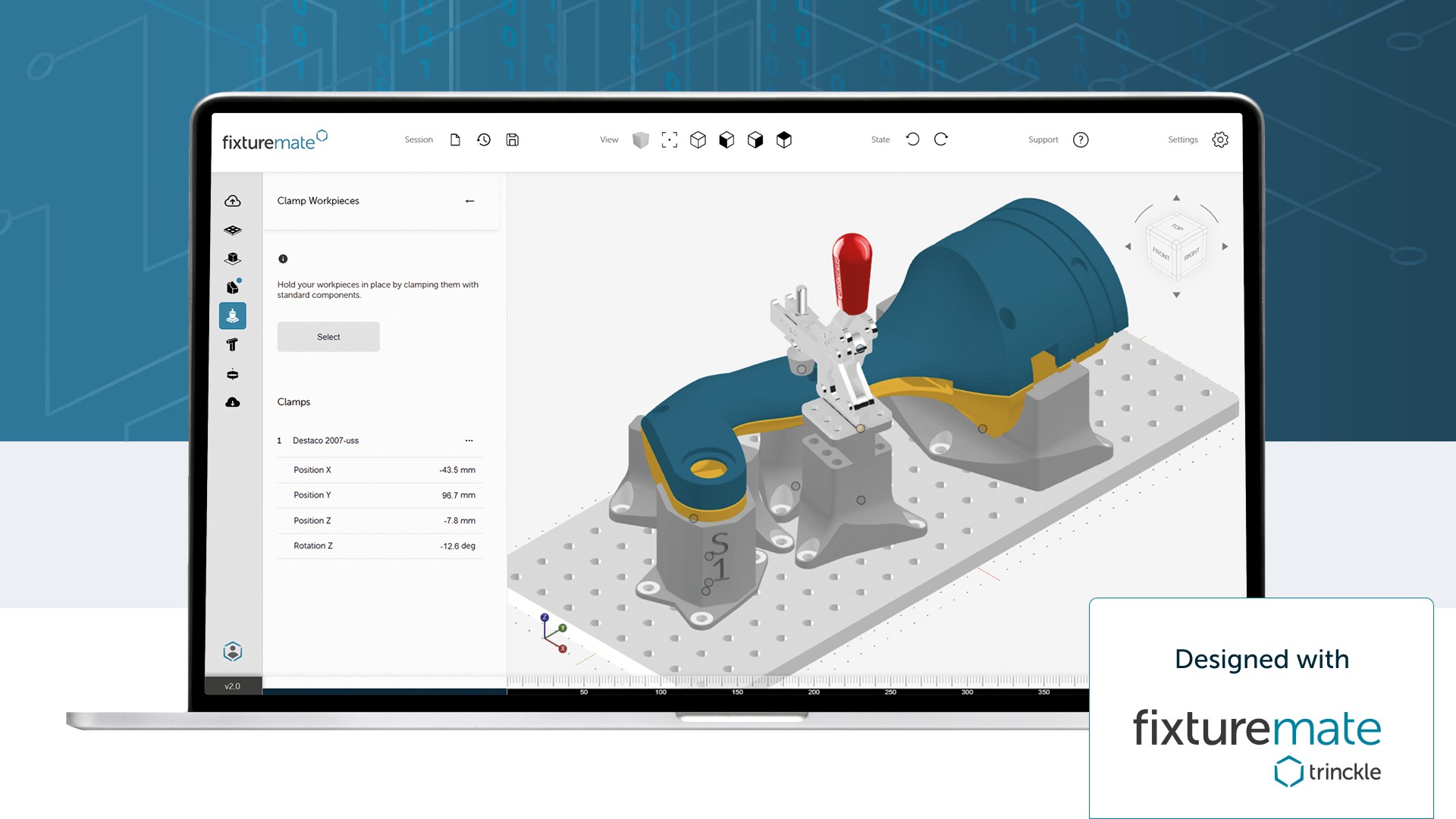The width and height of the screenshot is (1456, 819).
Task: Click the cloud upload icon in sidebar
Action: point(233,201)
